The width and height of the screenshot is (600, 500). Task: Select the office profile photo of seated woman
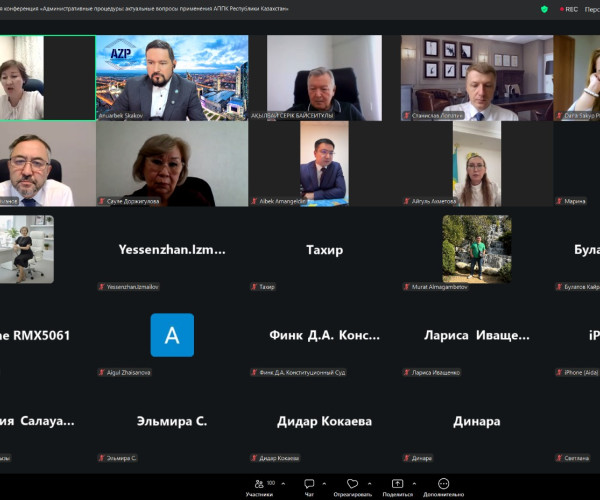[x=27, y=249]
